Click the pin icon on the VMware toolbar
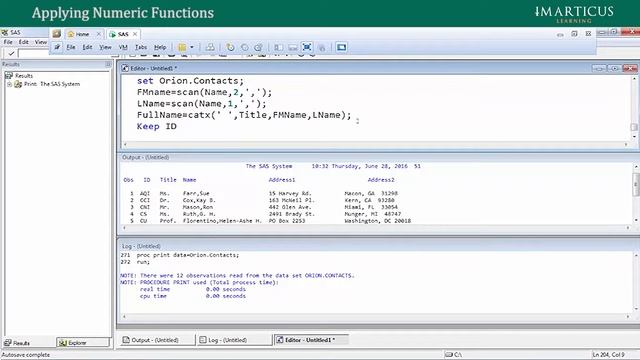The image size is (640, 360). point(57,47)
